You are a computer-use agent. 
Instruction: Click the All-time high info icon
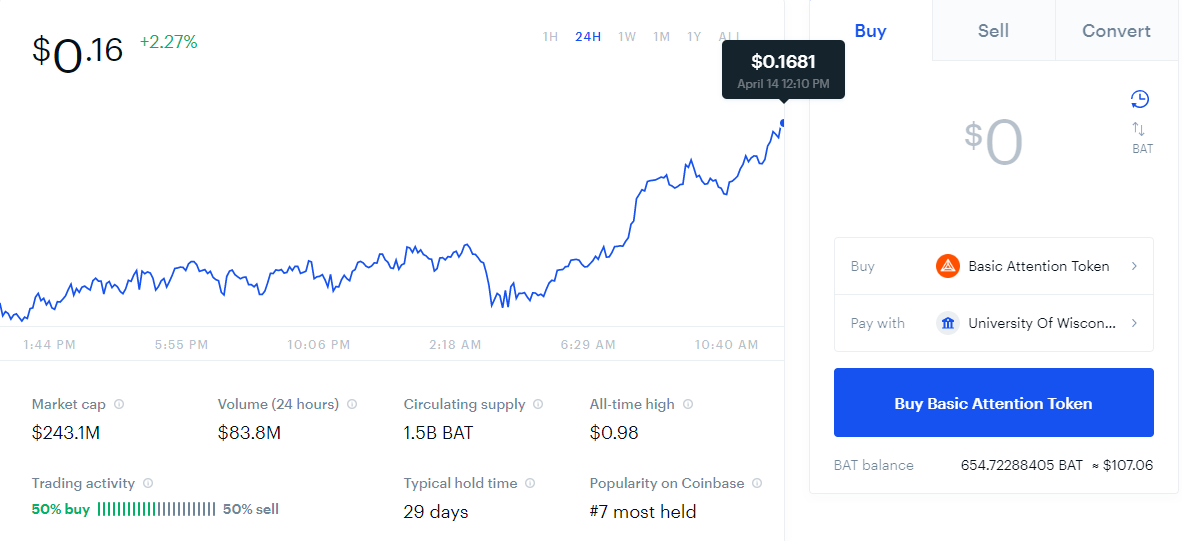click(x=688, y=404)
